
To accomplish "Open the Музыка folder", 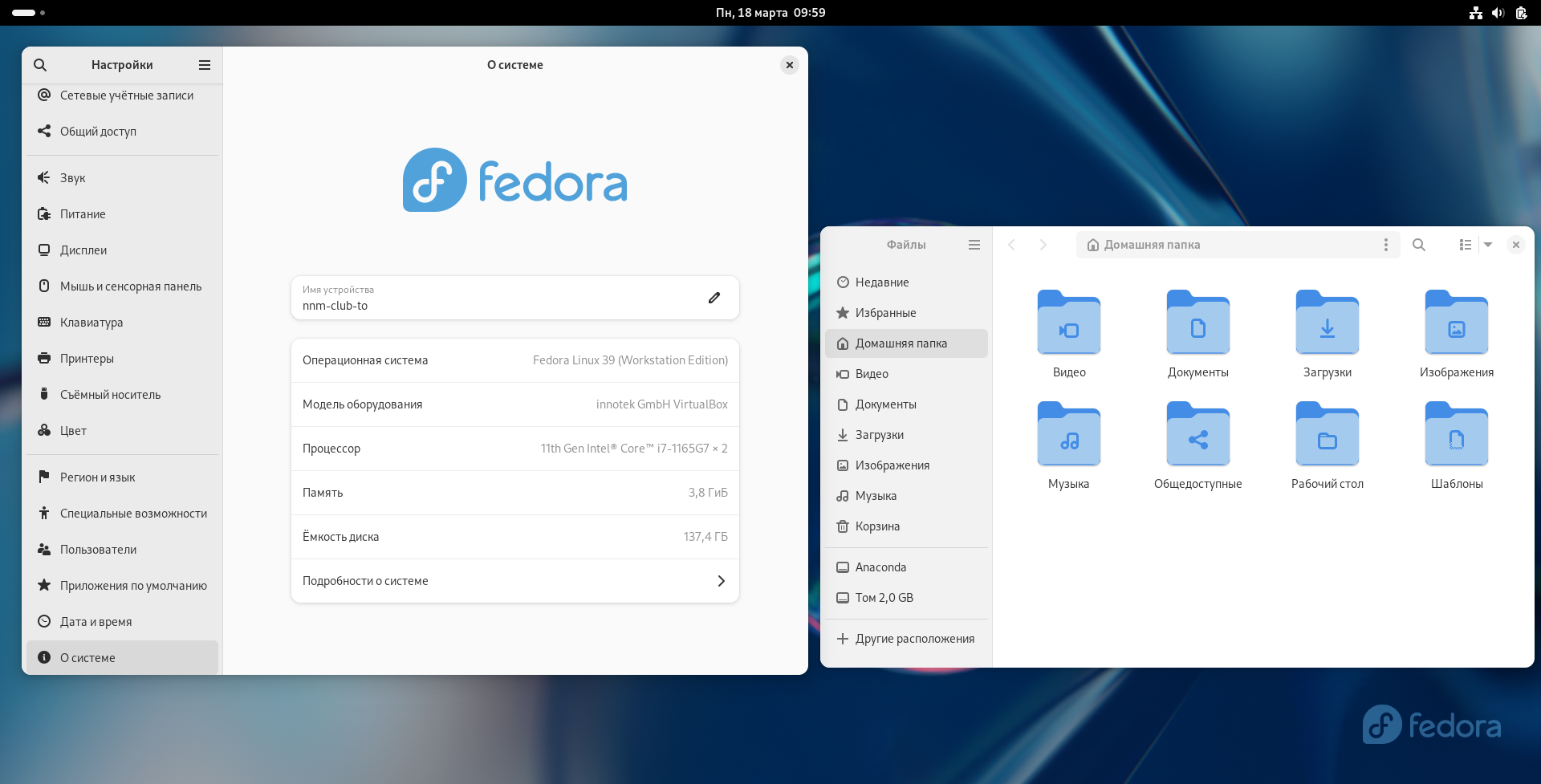I will click(x=1068, y=436).
